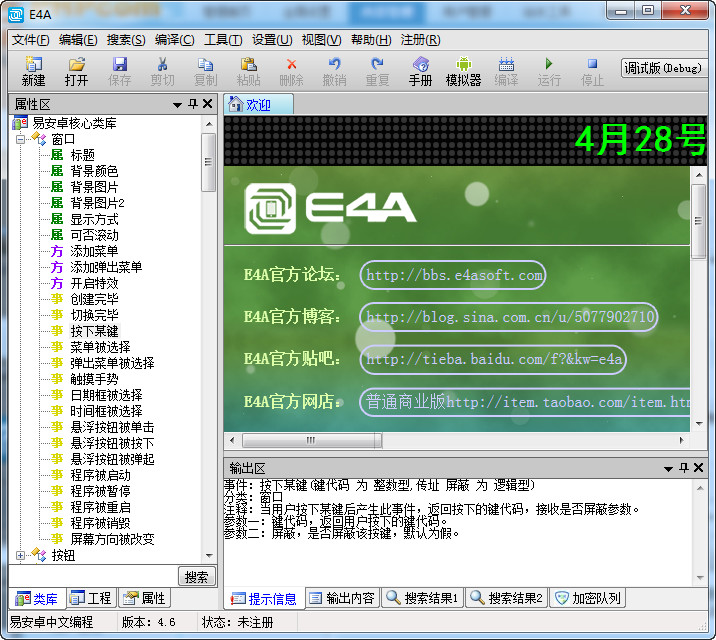Select the 提示信息 output tab
The image size is (716, 640).
tap(264, 598)
